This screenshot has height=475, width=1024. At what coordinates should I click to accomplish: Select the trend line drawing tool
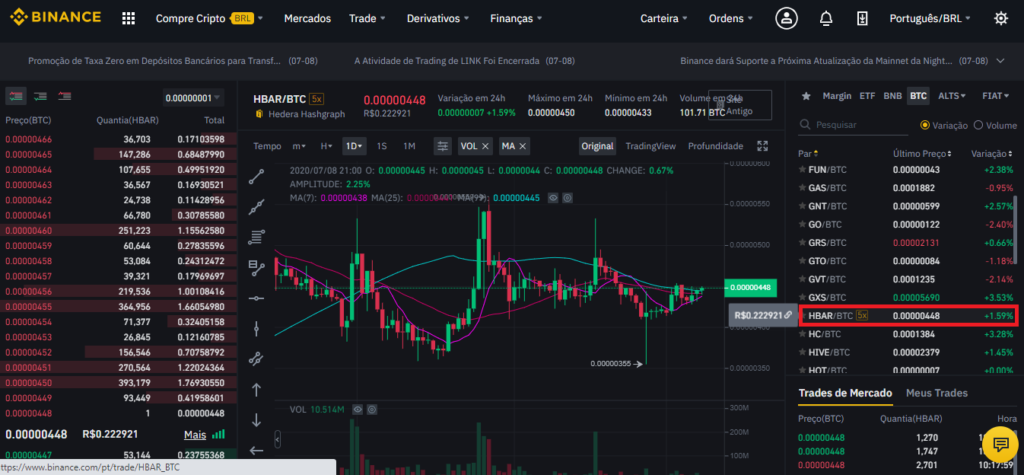(257, 176)
